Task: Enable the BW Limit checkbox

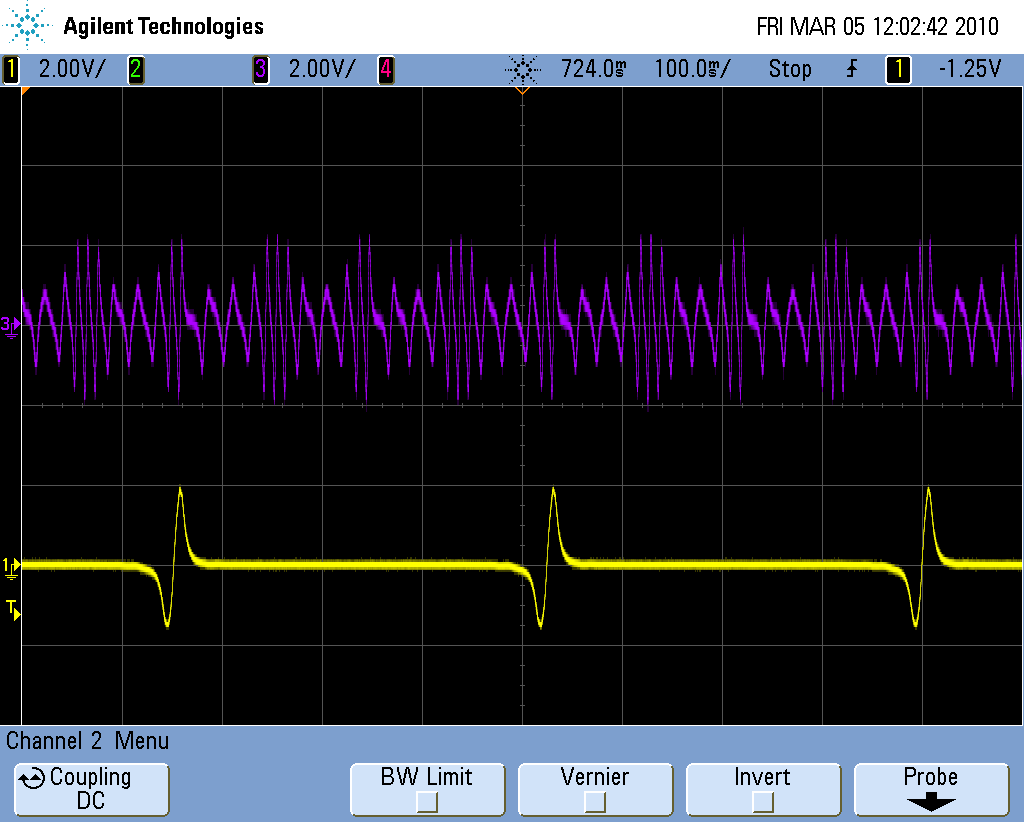Action: pyautogui.click(x=427, y=801)
